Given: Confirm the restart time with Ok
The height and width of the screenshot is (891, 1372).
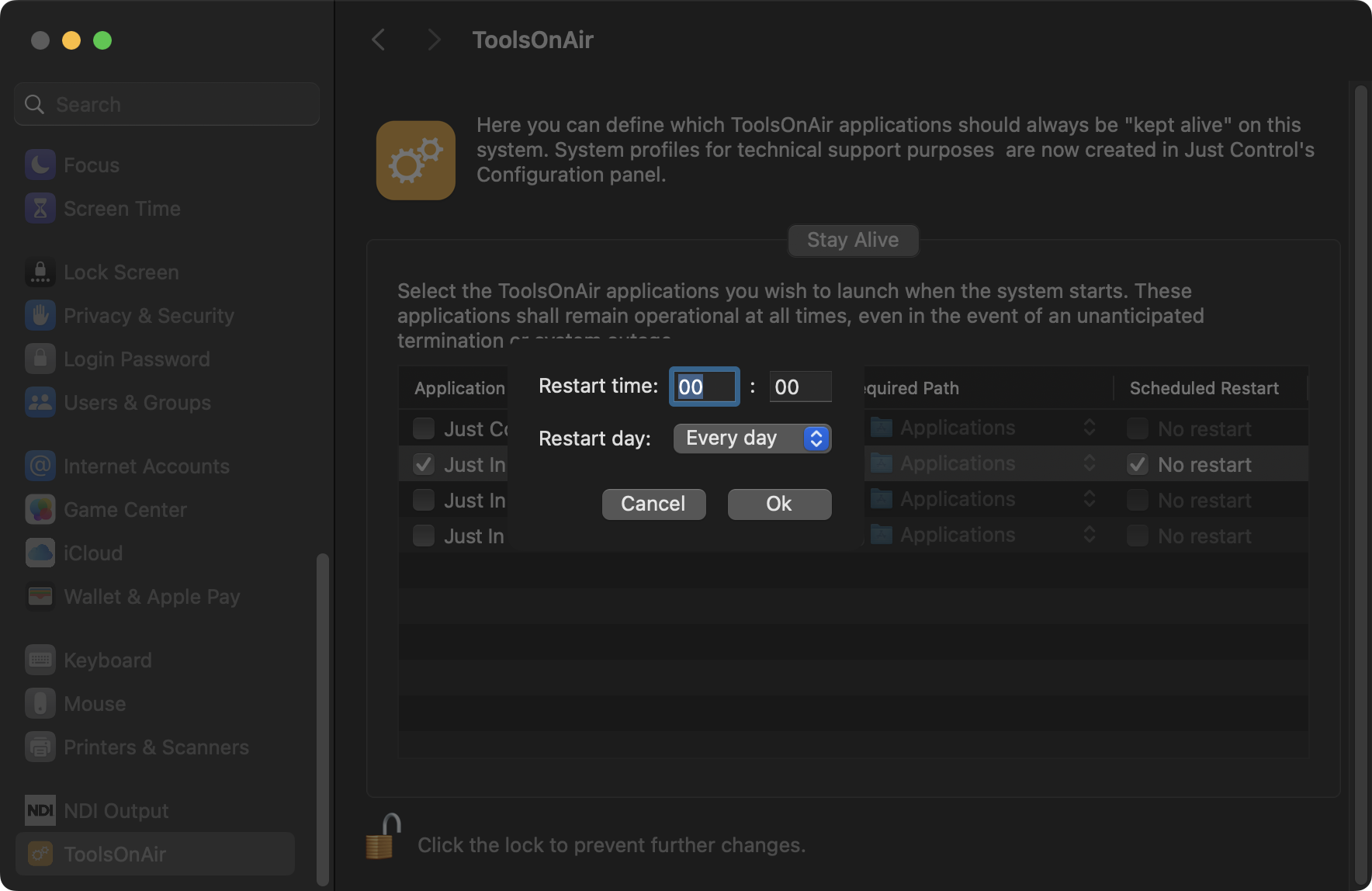Looking at the screenshot, I should point(779,504).
